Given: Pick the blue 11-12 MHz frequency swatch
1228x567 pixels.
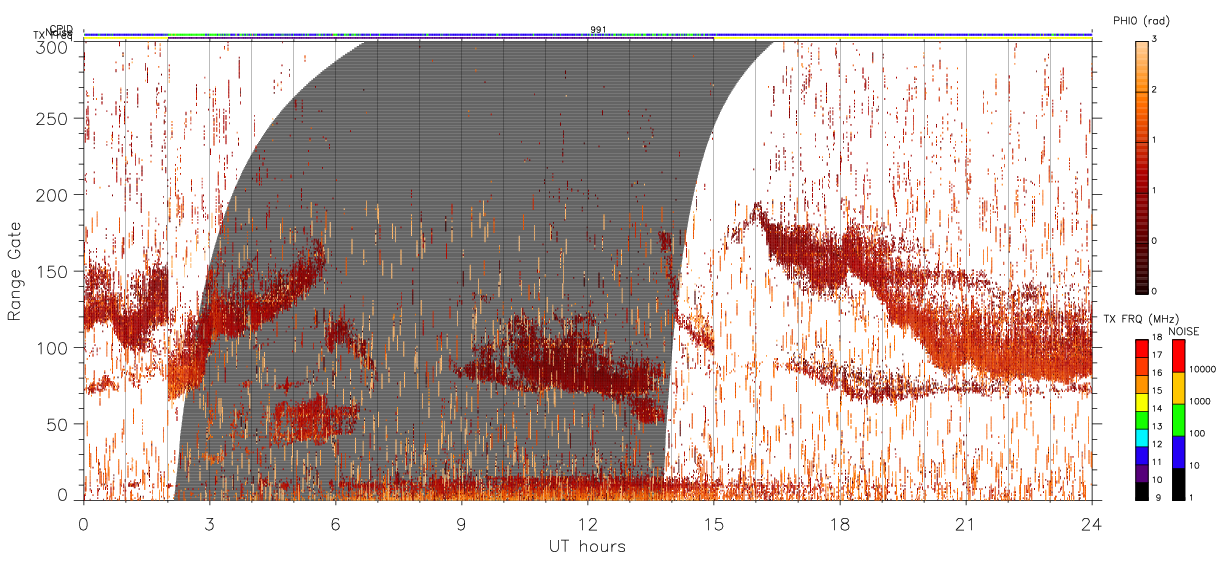Looking at the screenshot, I should (x=1141, y=457).
